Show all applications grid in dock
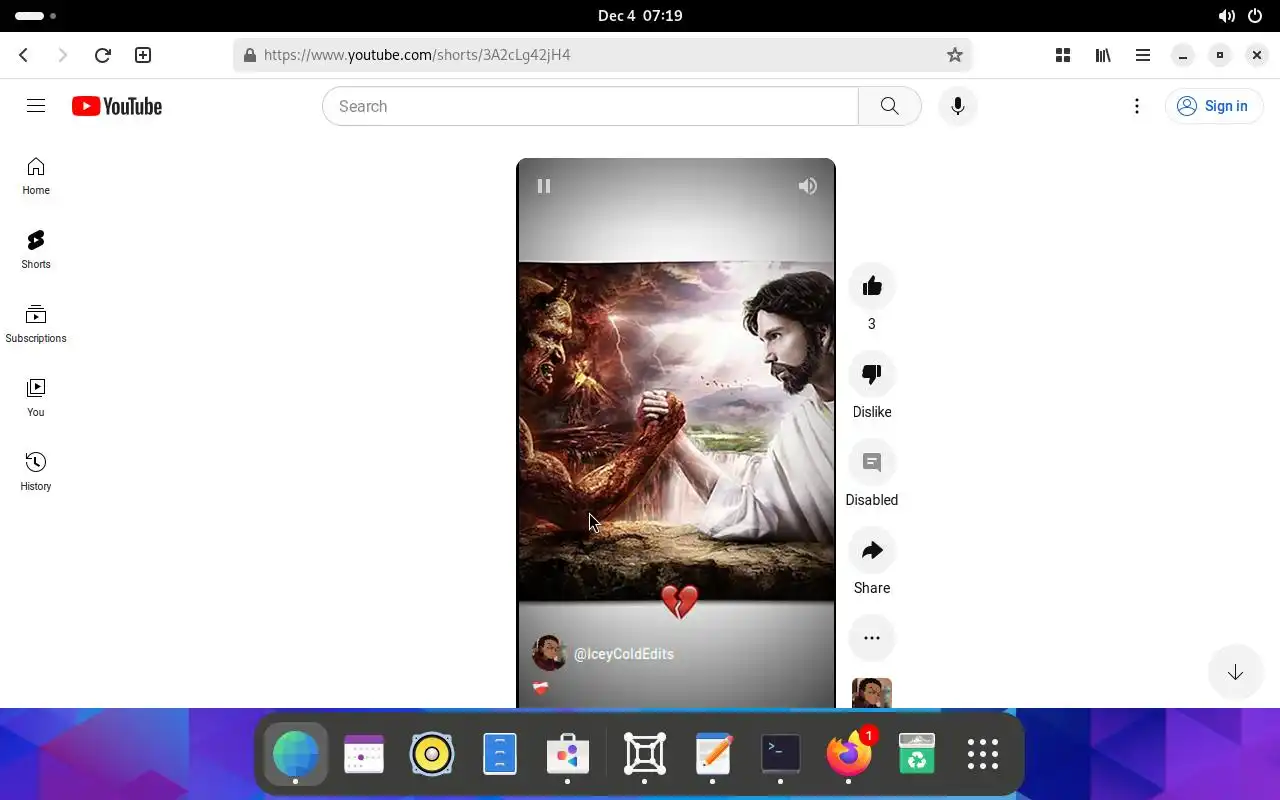 (x=983, y=754)
